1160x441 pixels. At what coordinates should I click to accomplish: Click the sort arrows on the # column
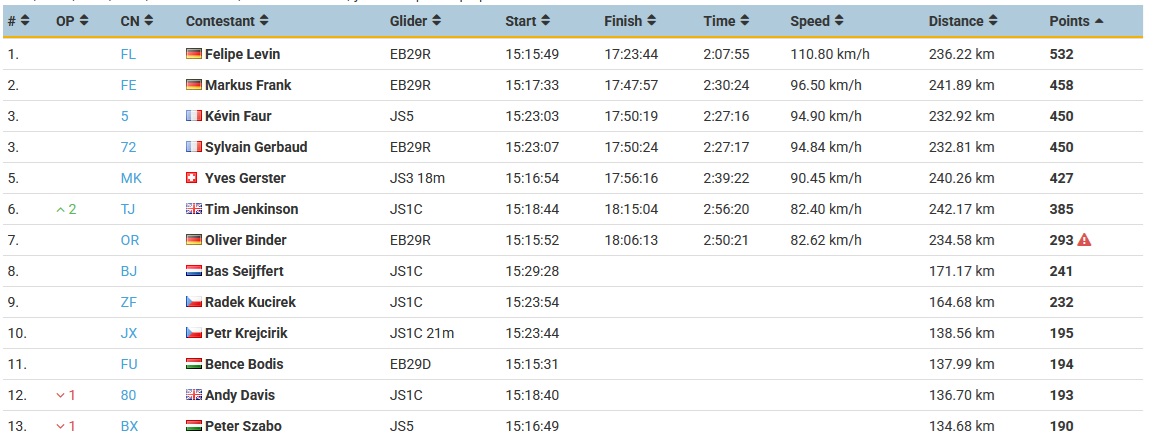[x=25, y=21]
